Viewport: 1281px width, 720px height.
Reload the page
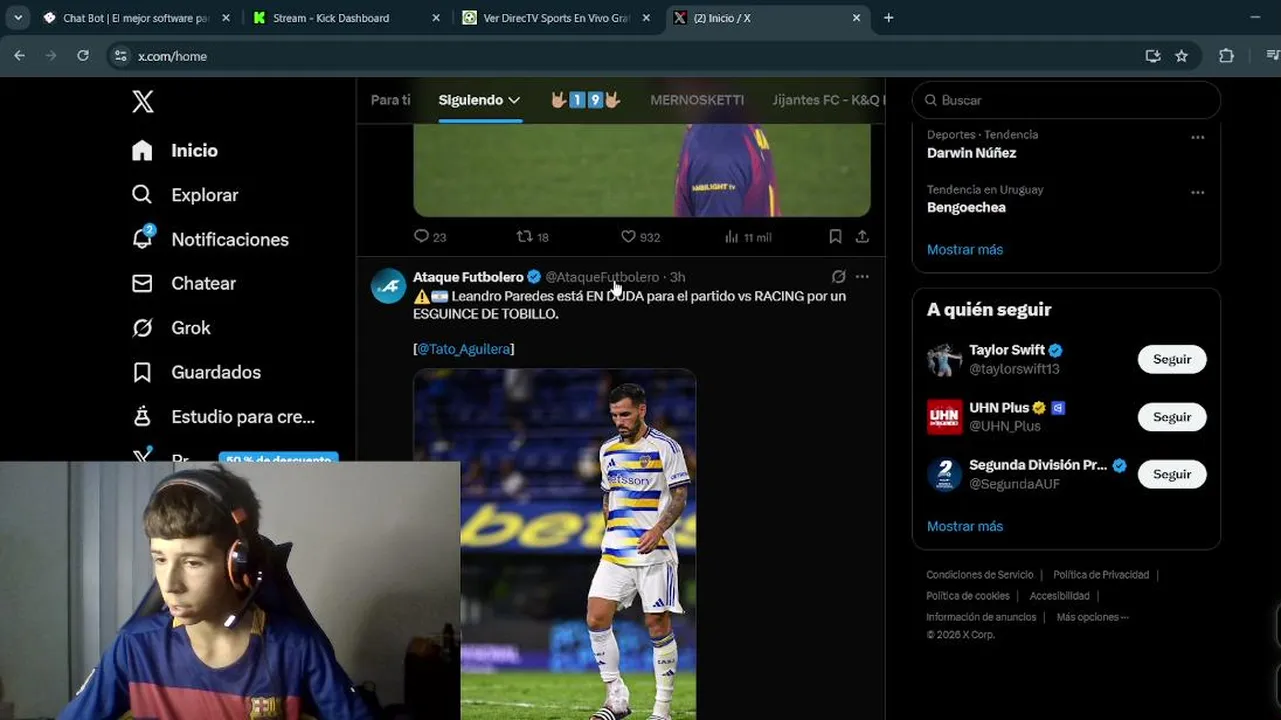pyautogui.click(x=83, y=56)
